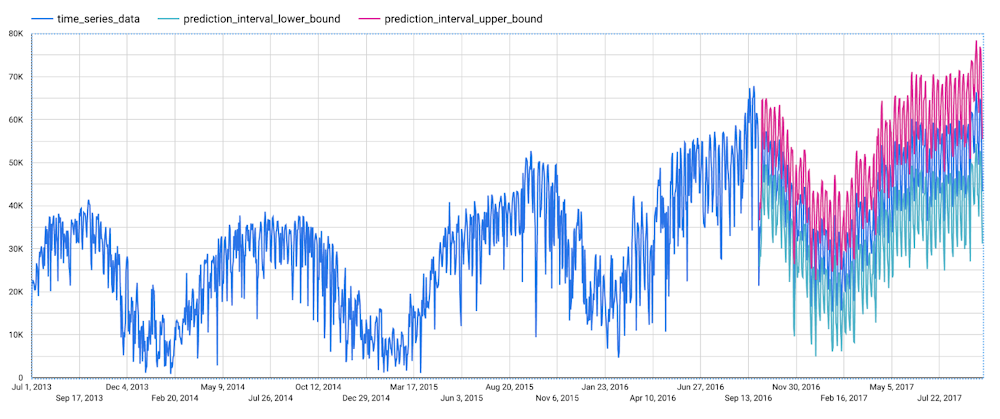Image resolution: width=1000 pixels, height=419 pixels.
Task: Click the 50K y-axis label
Action: (x=15, y=163)
